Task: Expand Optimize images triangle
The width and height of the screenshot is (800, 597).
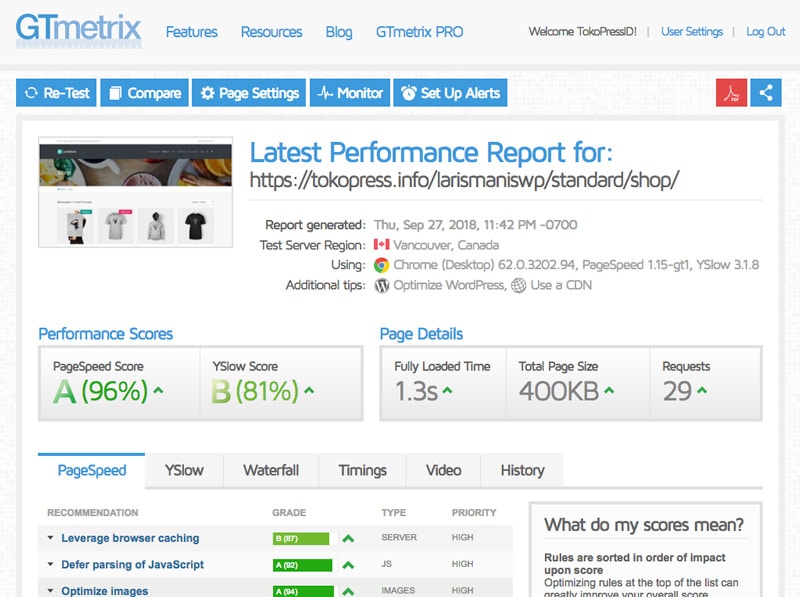Action: point(50,591)
